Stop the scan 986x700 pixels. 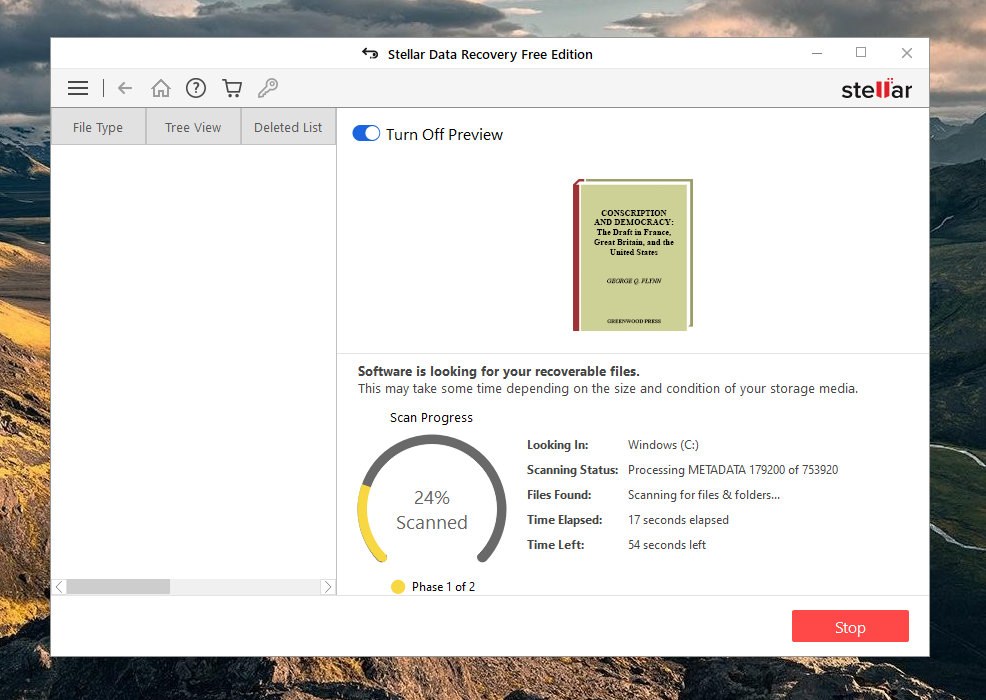850,626
